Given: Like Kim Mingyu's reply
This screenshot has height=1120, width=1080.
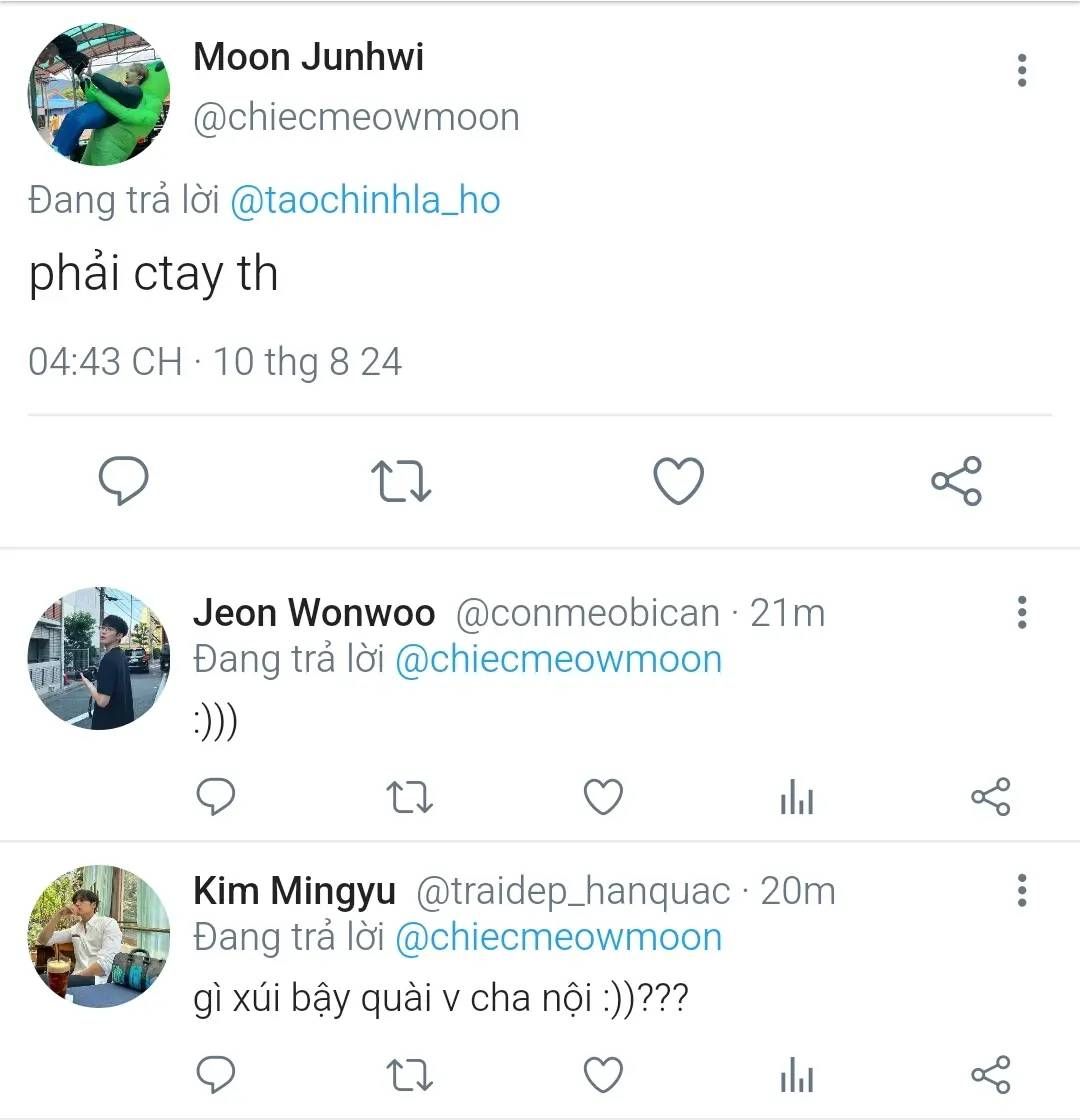Looking at the screenshot, I should click(x=603, y=1075).
